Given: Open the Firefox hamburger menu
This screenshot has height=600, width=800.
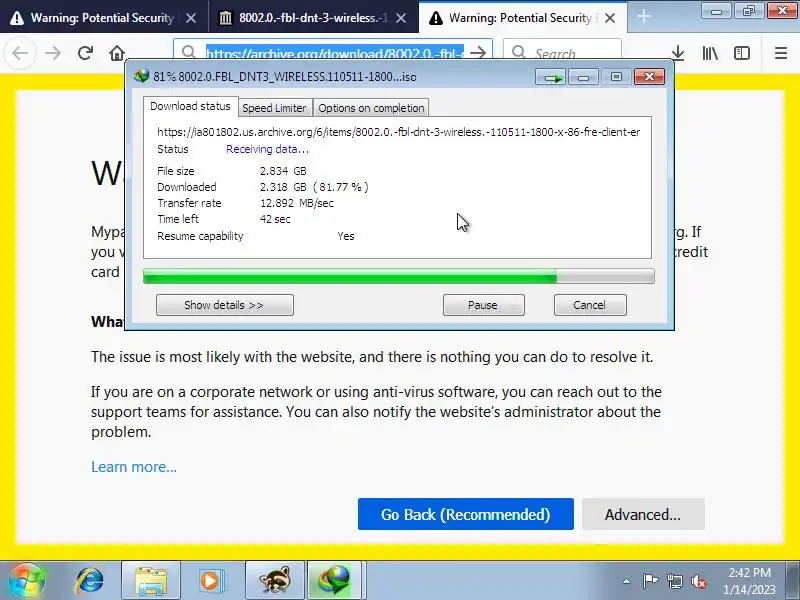Looking at the screenshot, I should pyautogui.click(x=781, y=53).
